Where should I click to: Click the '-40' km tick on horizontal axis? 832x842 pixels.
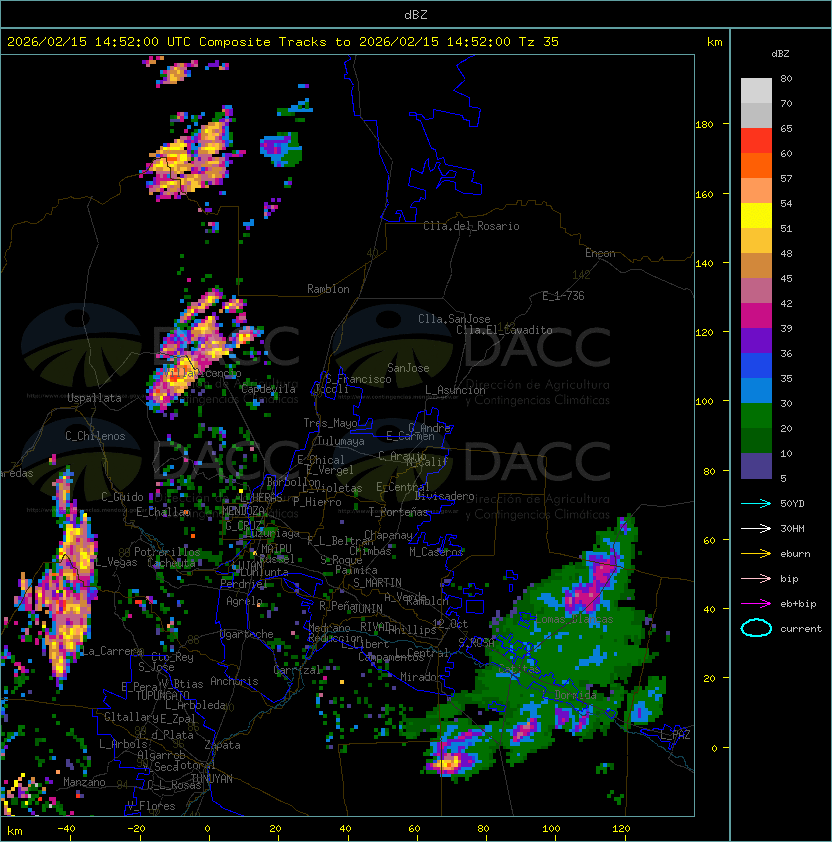[x=67, y=829]
